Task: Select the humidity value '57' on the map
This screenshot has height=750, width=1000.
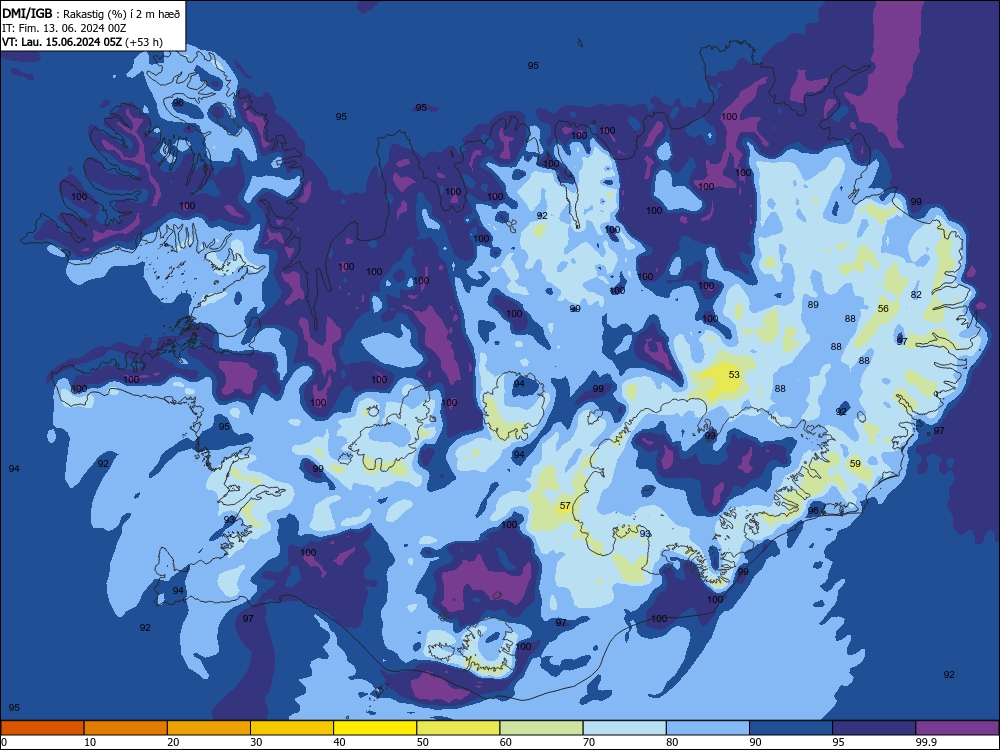Action: (x=565, y=506)
